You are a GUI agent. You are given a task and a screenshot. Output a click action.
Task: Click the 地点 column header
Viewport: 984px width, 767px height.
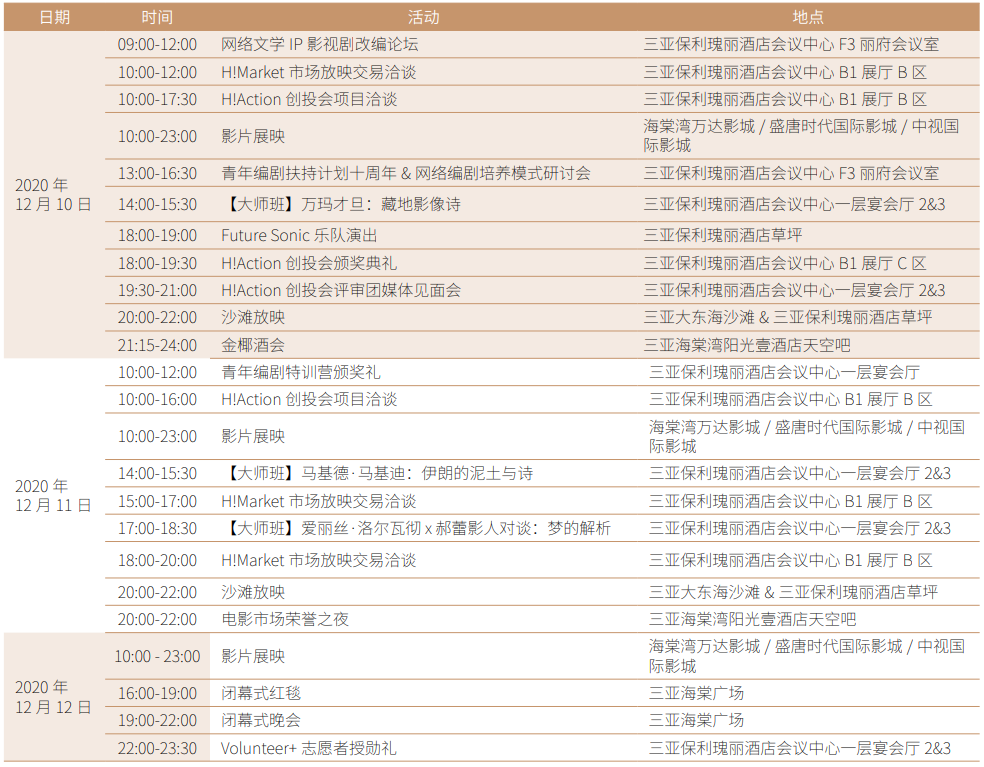click(x=808, y=18)
